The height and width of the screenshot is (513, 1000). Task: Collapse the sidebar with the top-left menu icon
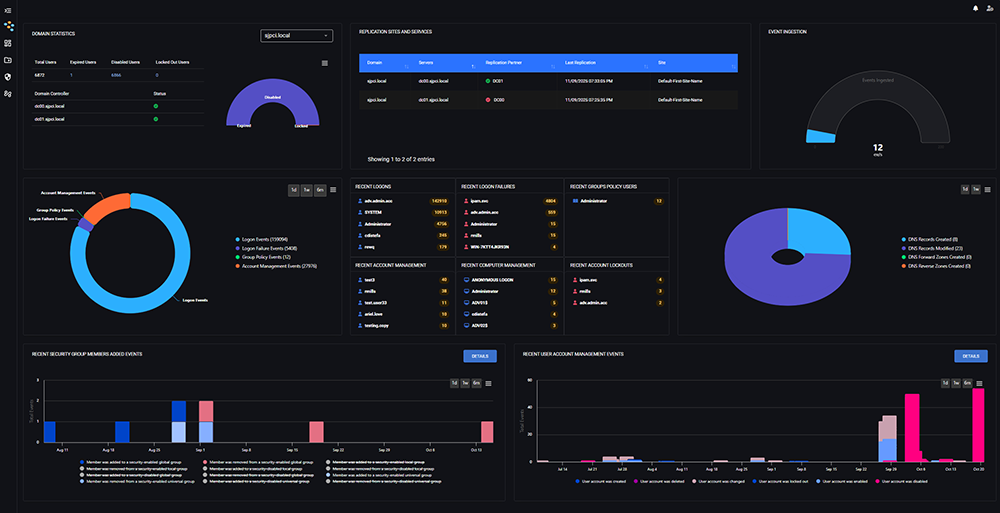click(8, 9)
